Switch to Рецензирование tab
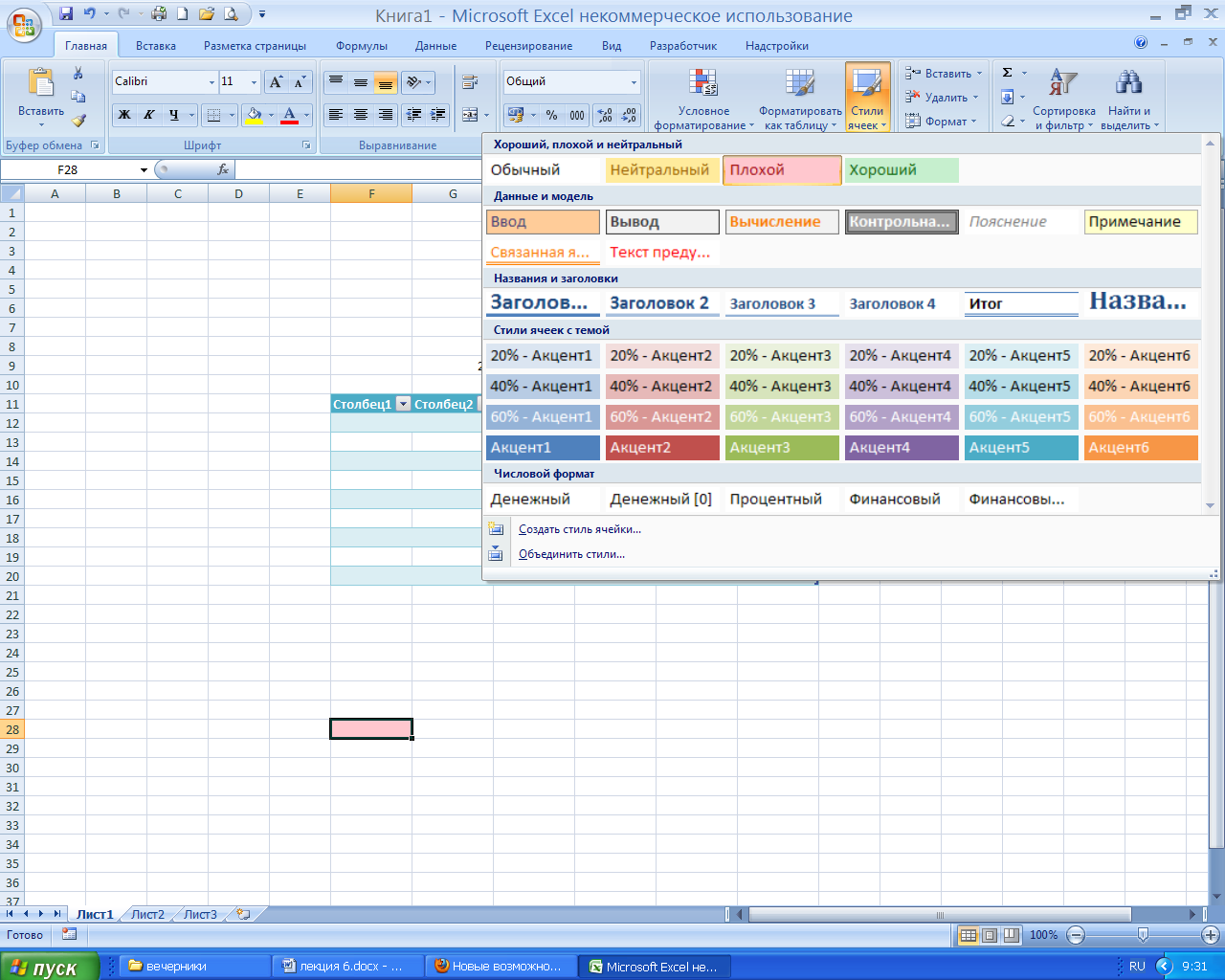Viewport: 1225px width, 980px height. [x=528, y=46]
